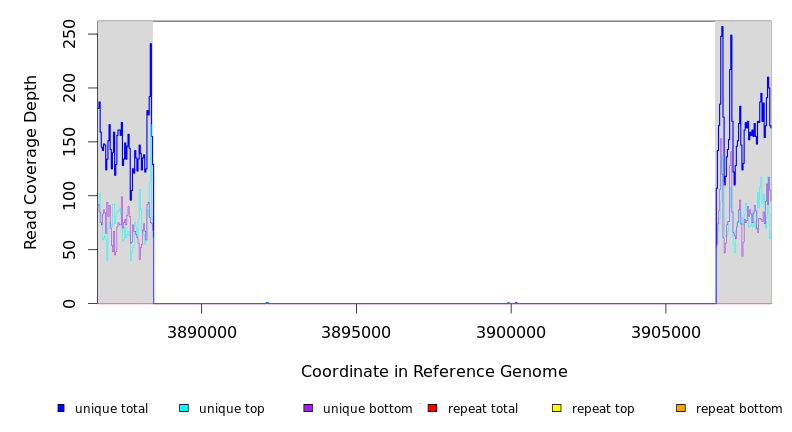Viewport: 792px width, 432px height.
Task: Select the "unique total" legend label
Action: coord(111,409)
